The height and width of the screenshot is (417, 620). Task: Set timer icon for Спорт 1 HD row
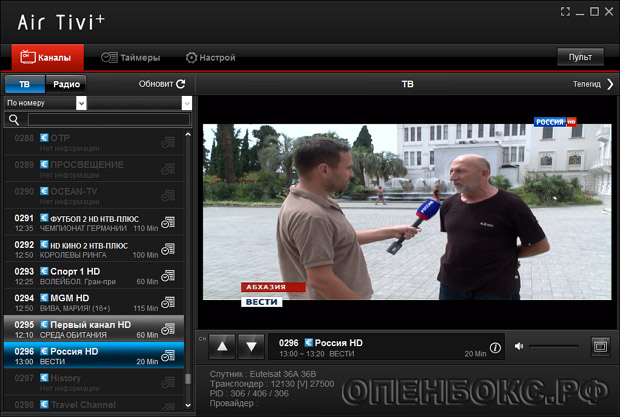pos(168,276)
